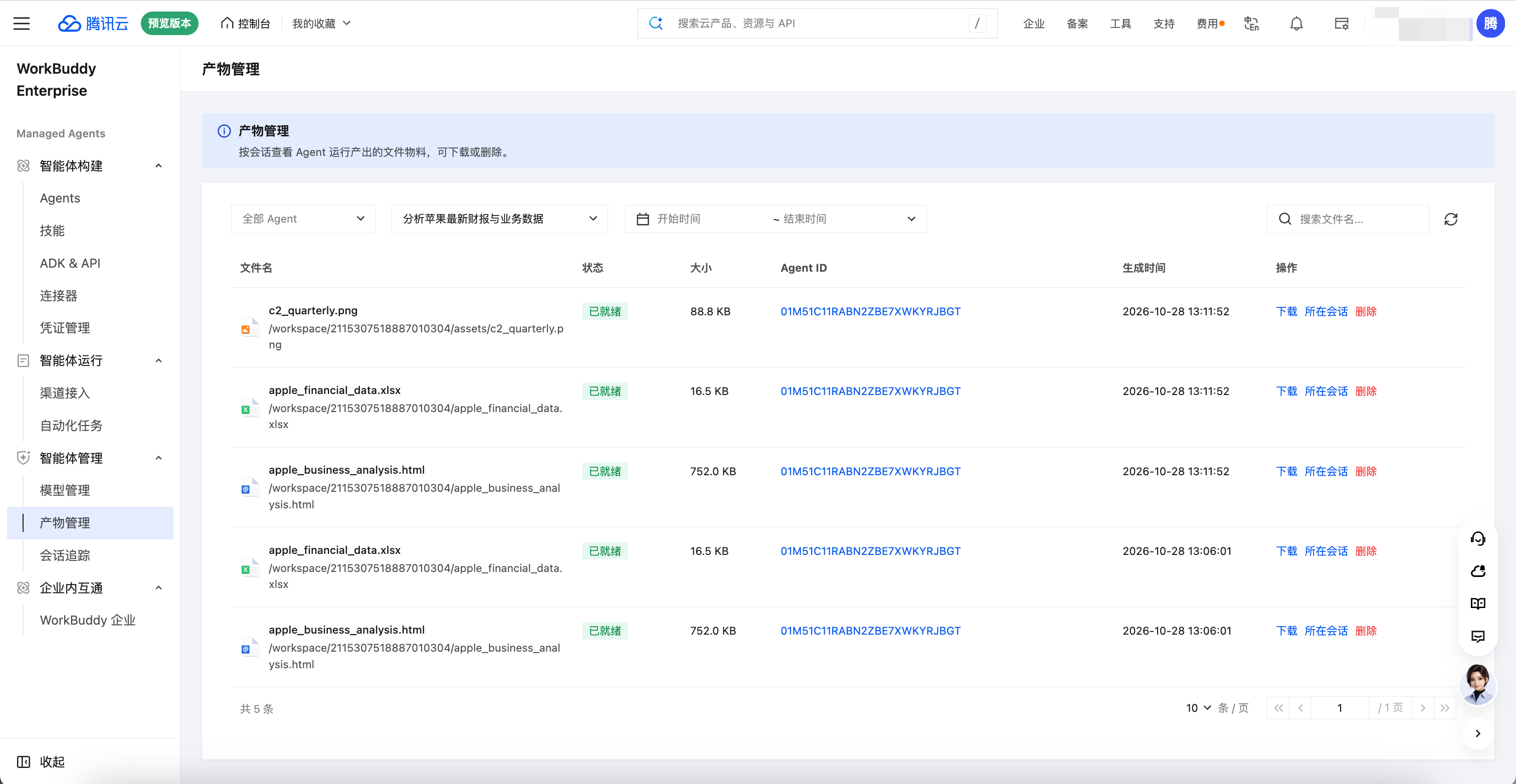Click the AI search icon in the top bar

pos(656,24)
